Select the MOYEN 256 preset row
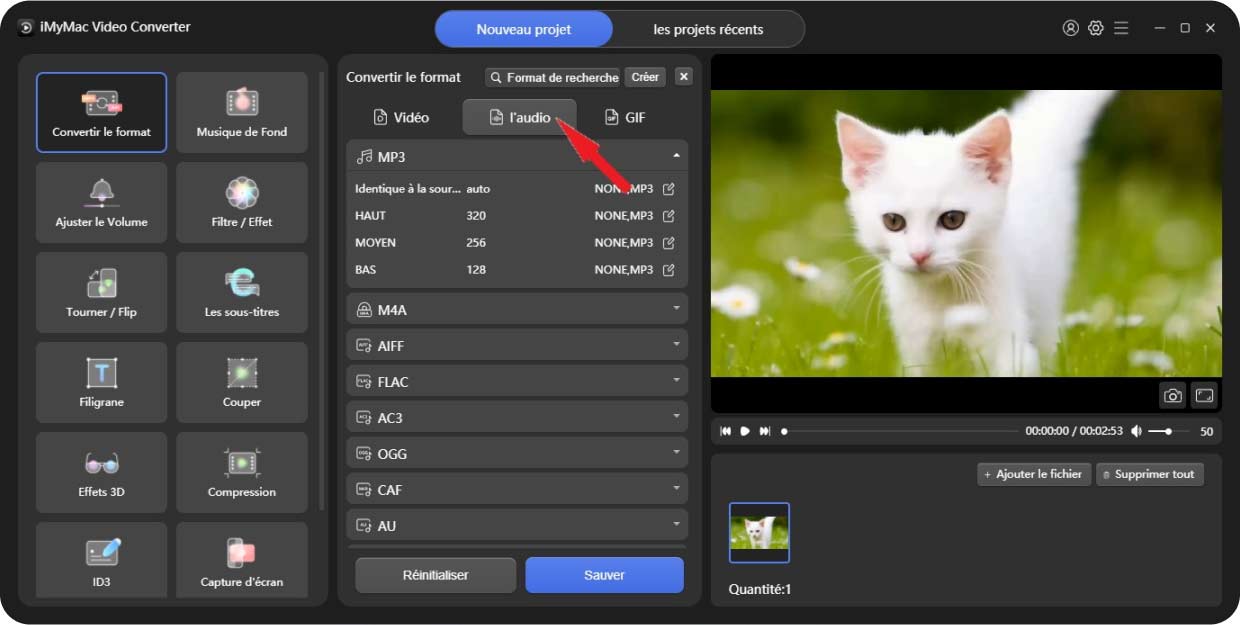 [x=517, y=242]
